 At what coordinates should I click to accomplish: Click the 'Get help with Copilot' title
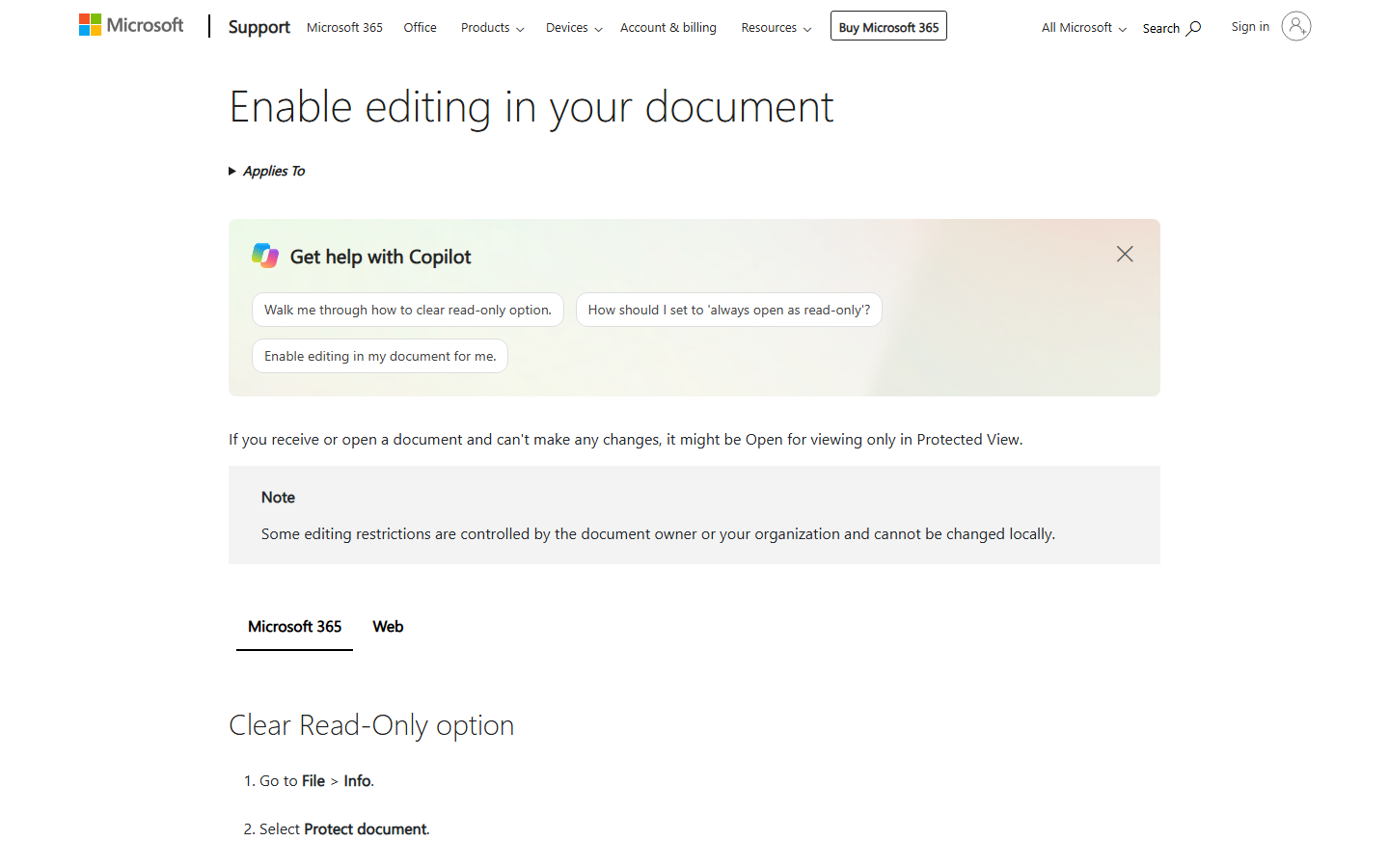pos(380,257)
